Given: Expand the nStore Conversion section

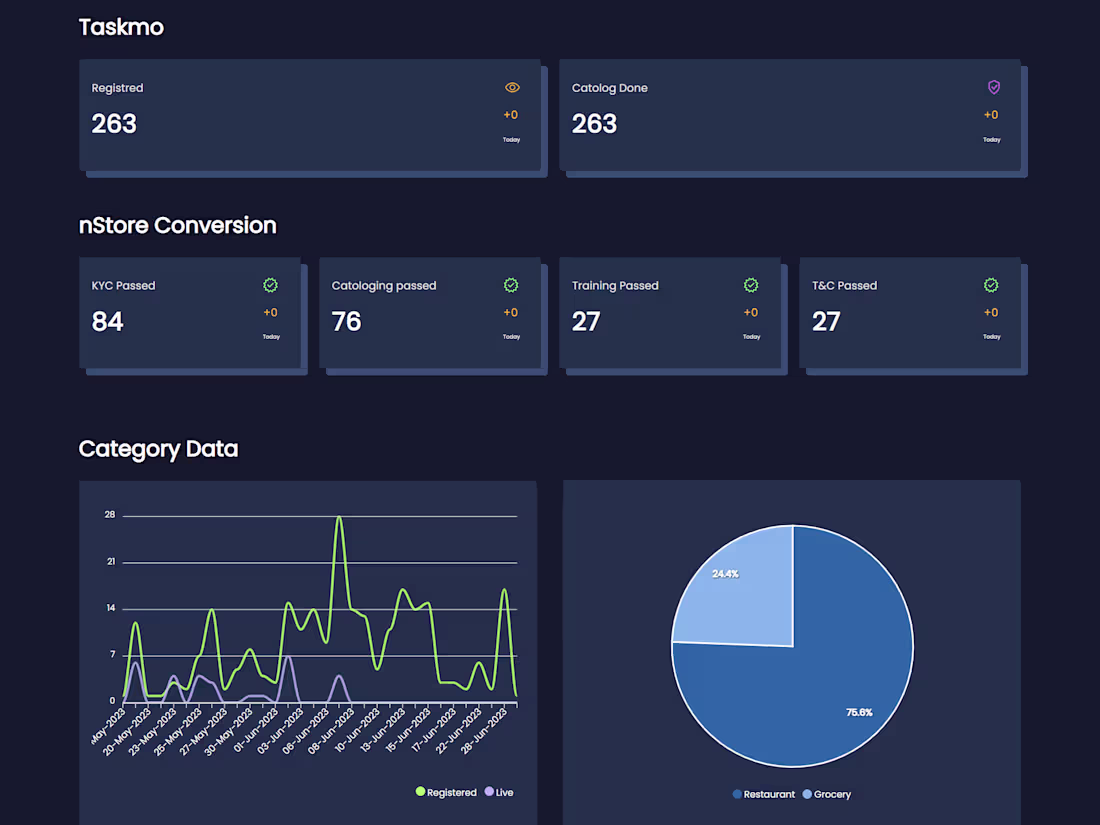Looking at the screenshot, I should point(178,225).
